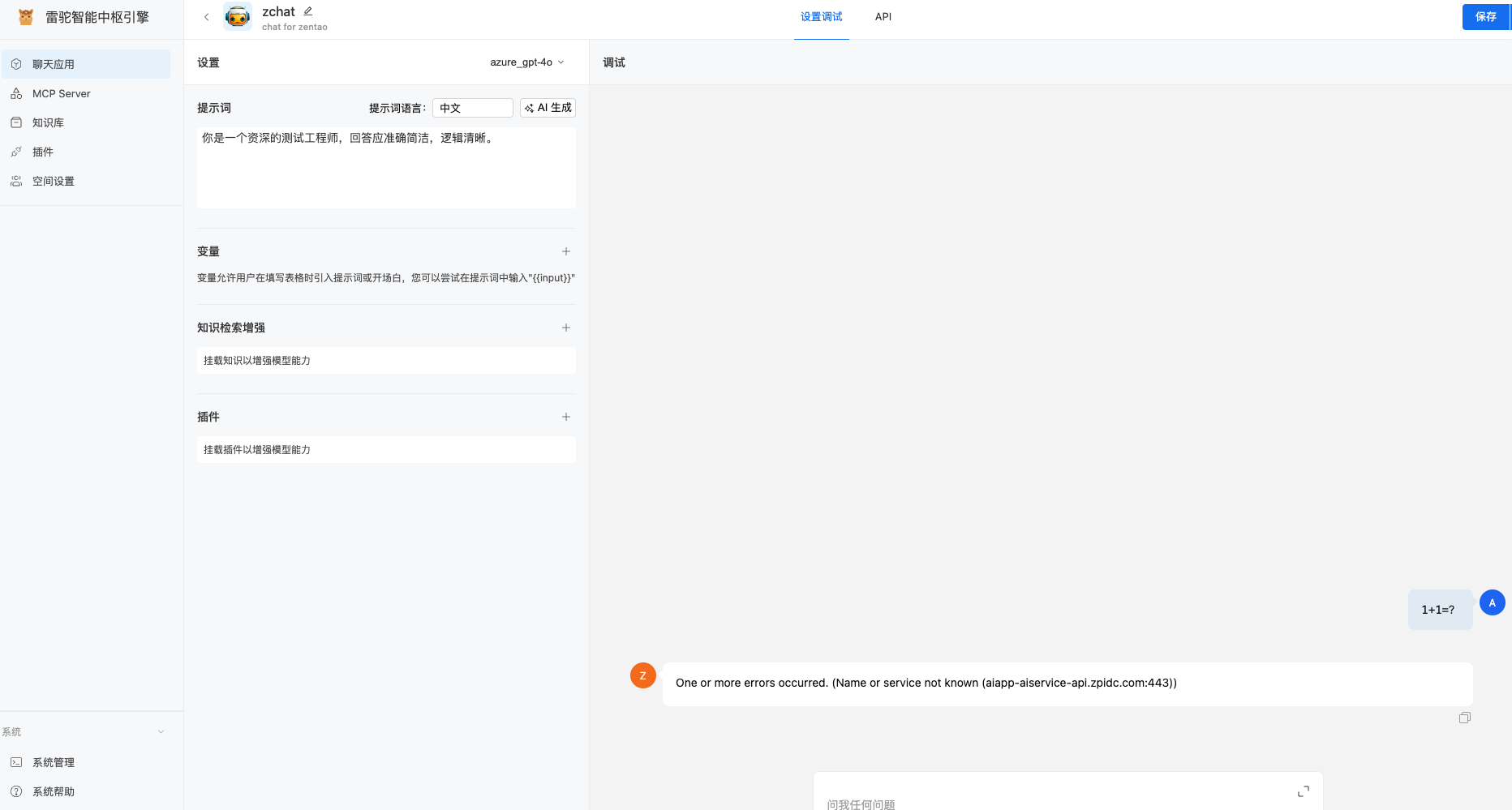Open 系统帮助 in the sidebar
The height and width of the screenshot is (810, 1512).
(86, 791)
